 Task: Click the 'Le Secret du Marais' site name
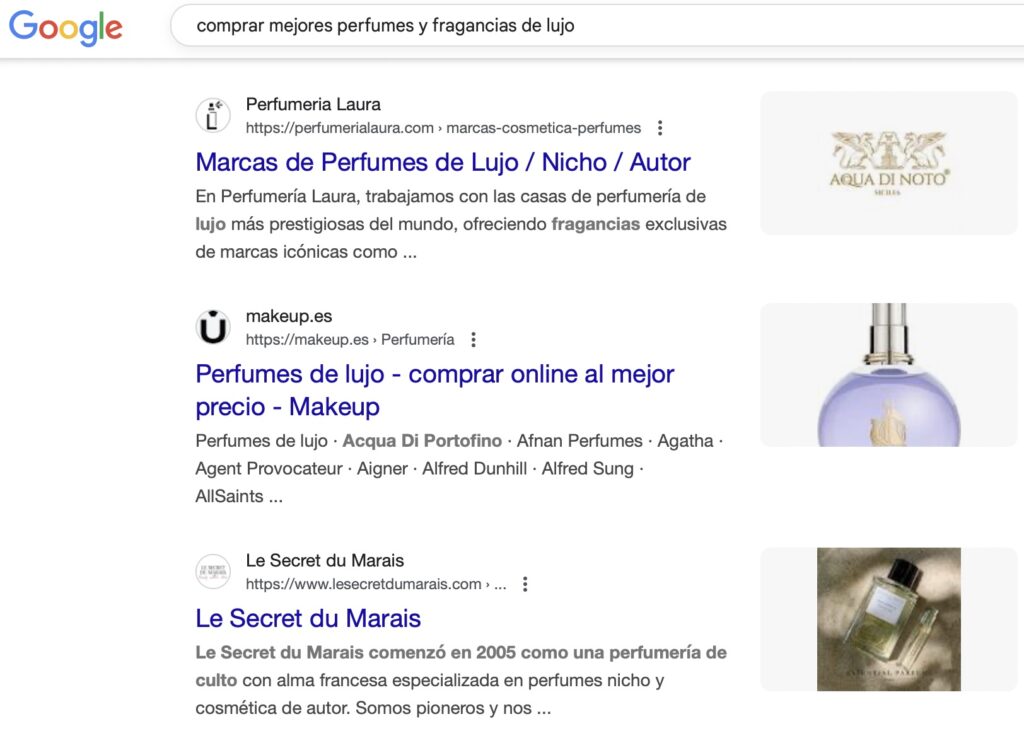click(x=325, y=560)
